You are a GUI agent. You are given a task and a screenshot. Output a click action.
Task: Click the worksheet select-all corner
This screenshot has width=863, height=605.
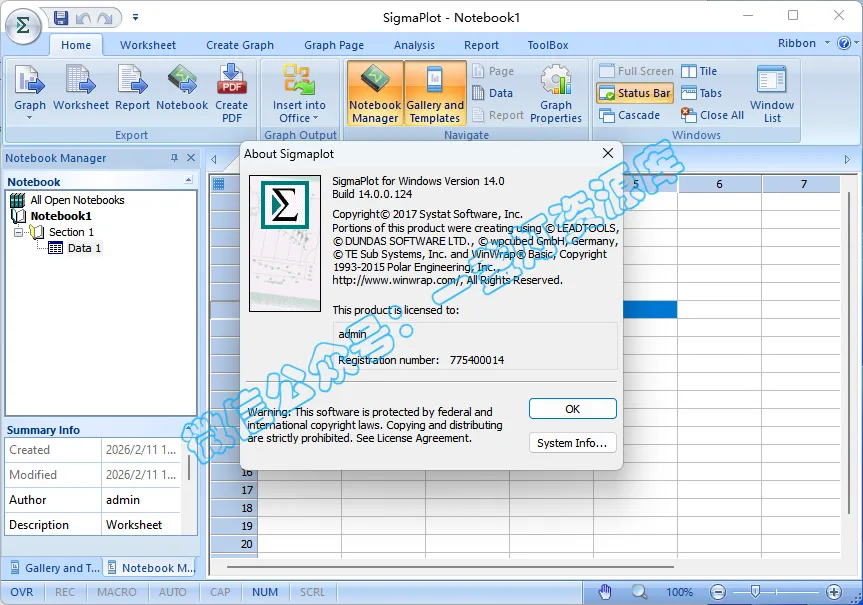[x=218, y=184]
